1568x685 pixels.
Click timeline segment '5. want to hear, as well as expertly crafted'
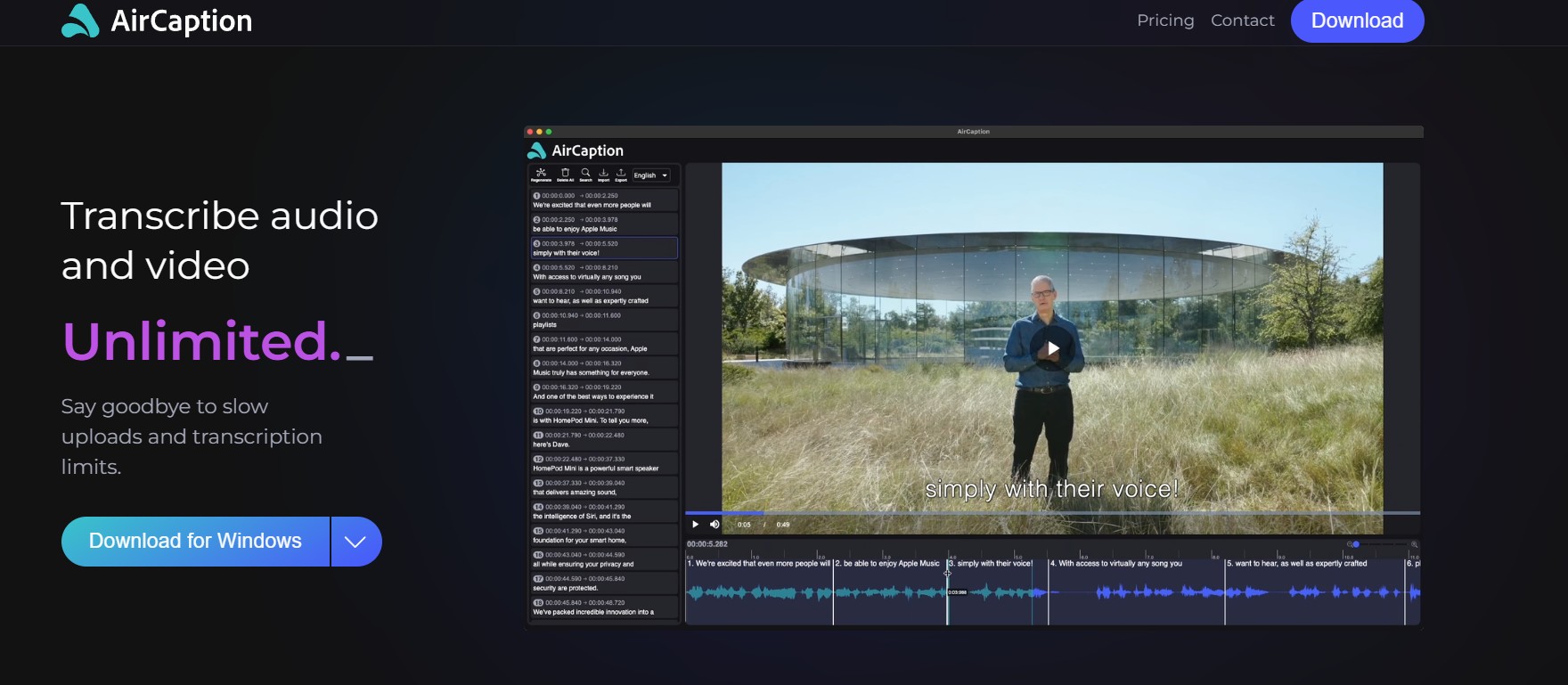1315,591
